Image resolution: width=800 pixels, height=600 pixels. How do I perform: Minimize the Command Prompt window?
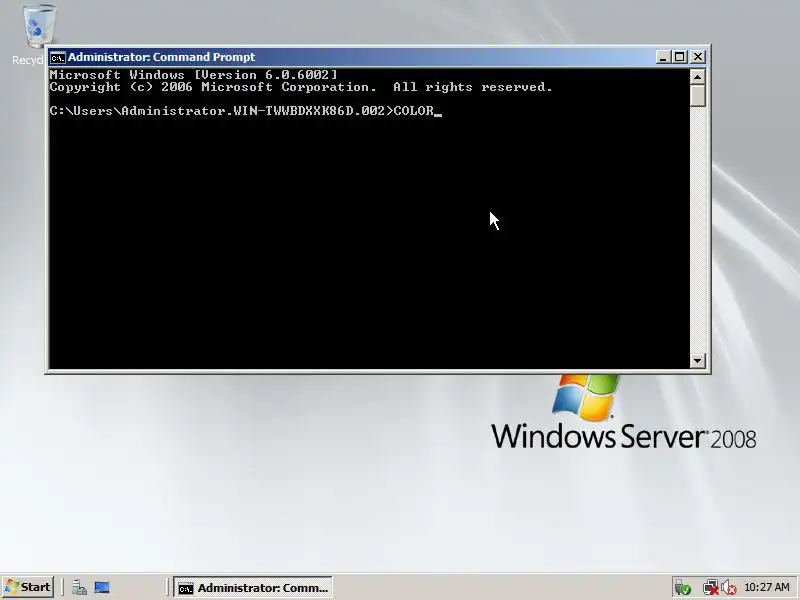tap(662, 57)
